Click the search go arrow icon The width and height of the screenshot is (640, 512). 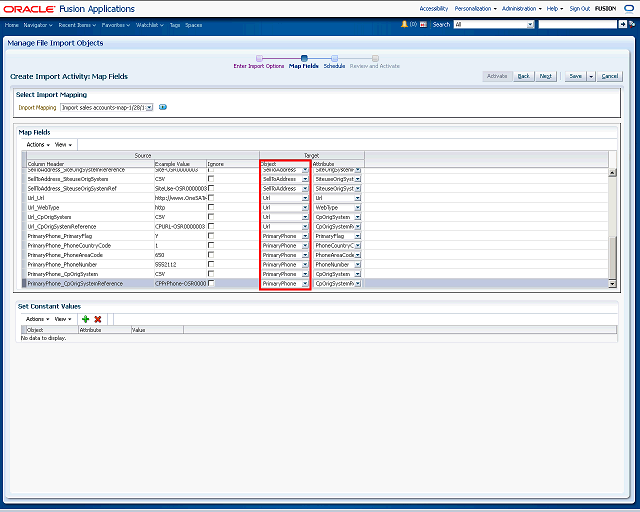[623, 23]
